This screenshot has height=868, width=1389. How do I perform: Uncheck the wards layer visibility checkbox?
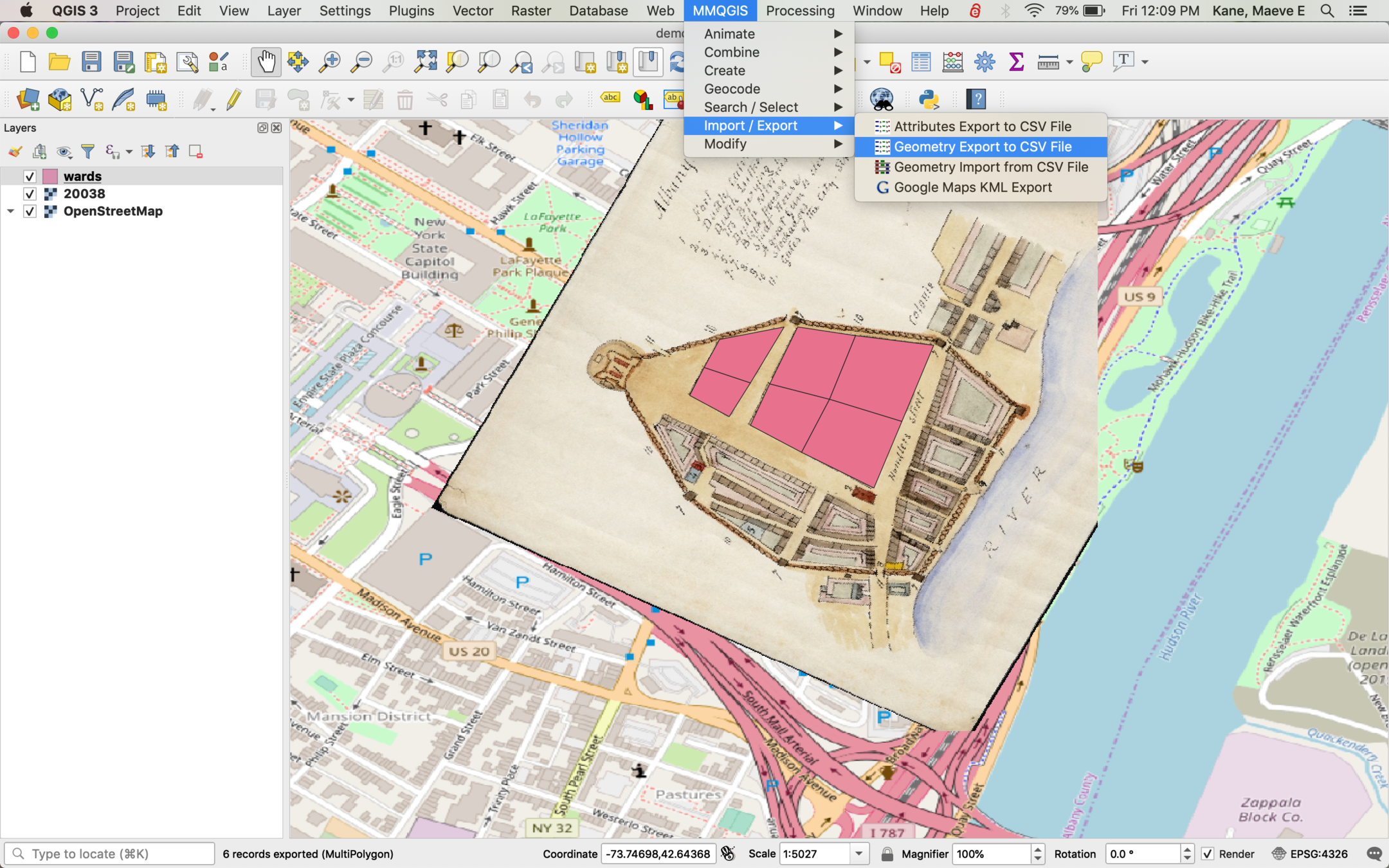30,176
